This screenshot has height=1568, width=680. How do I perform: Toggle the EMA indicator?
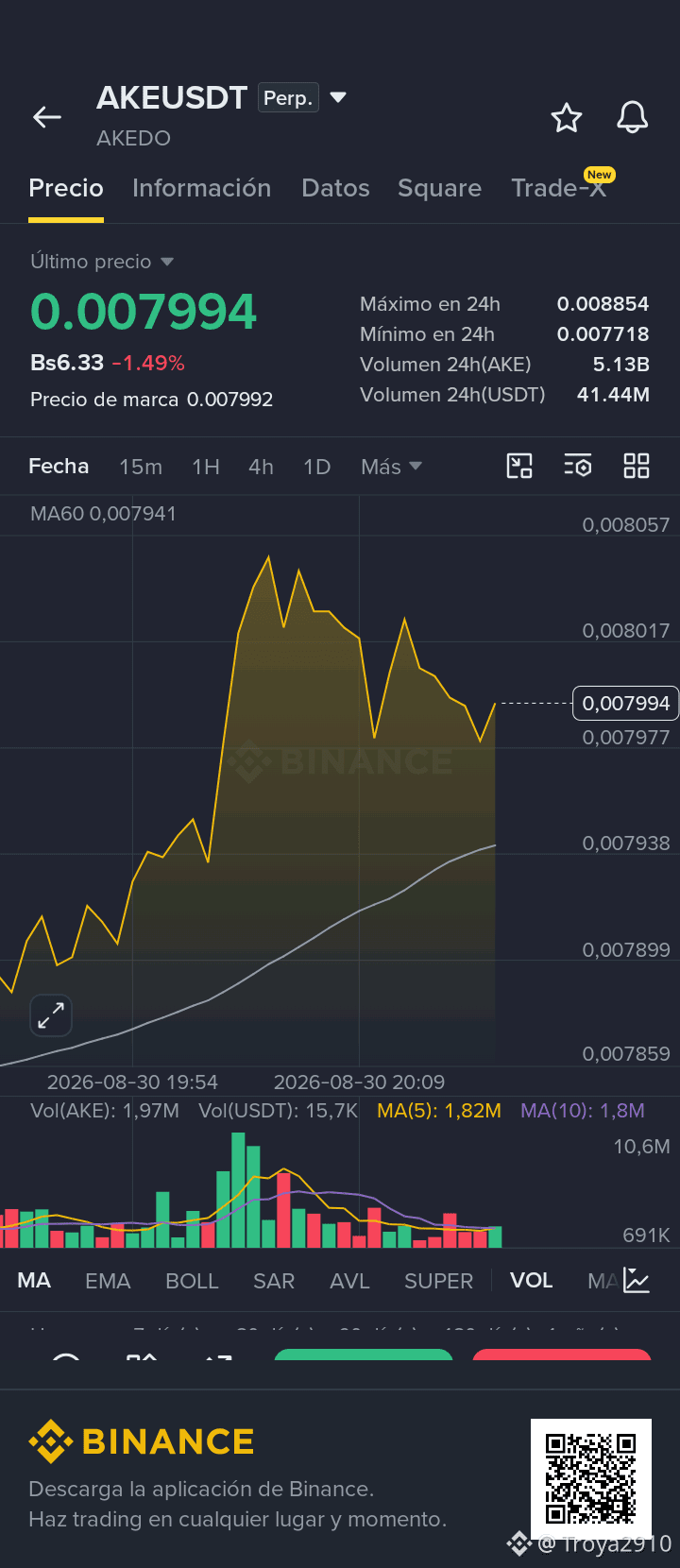[108, 1281]
